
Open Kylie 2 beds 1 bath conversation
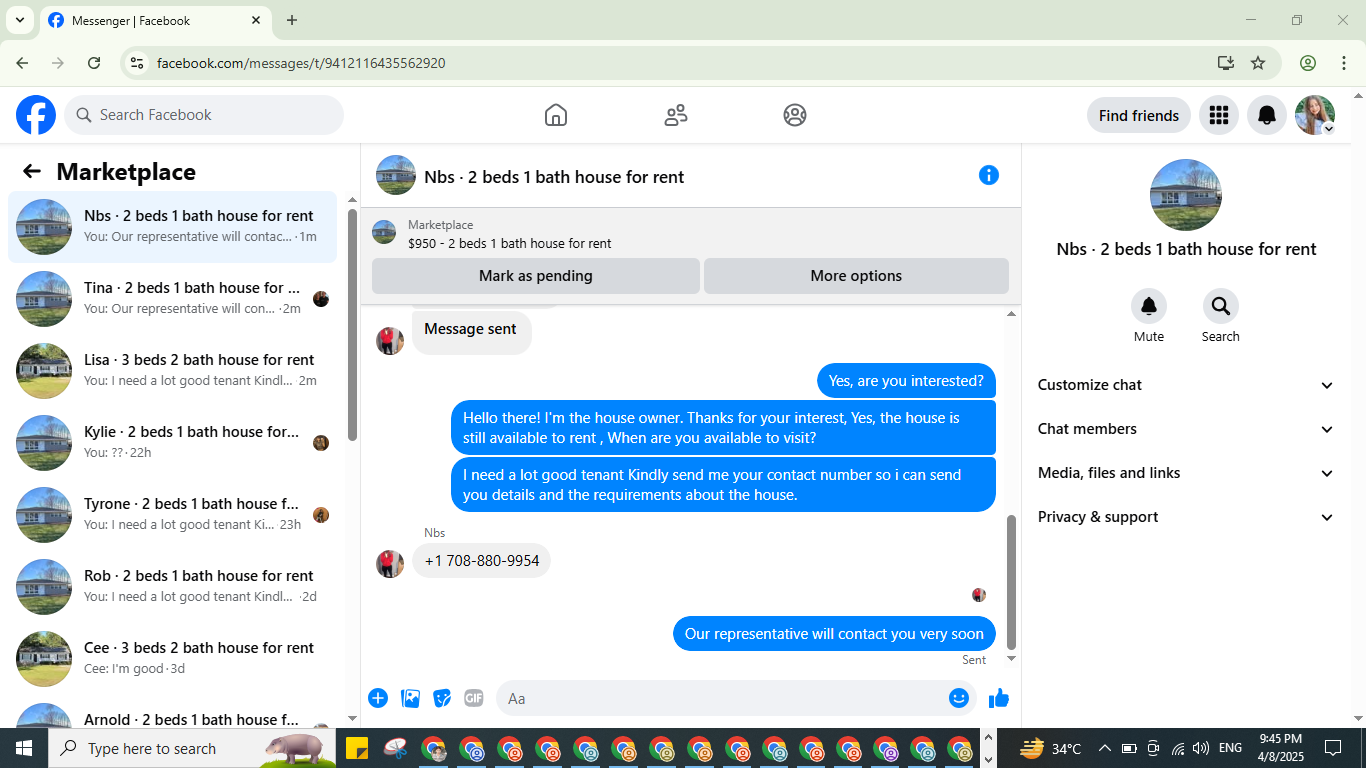click(173, 443)
